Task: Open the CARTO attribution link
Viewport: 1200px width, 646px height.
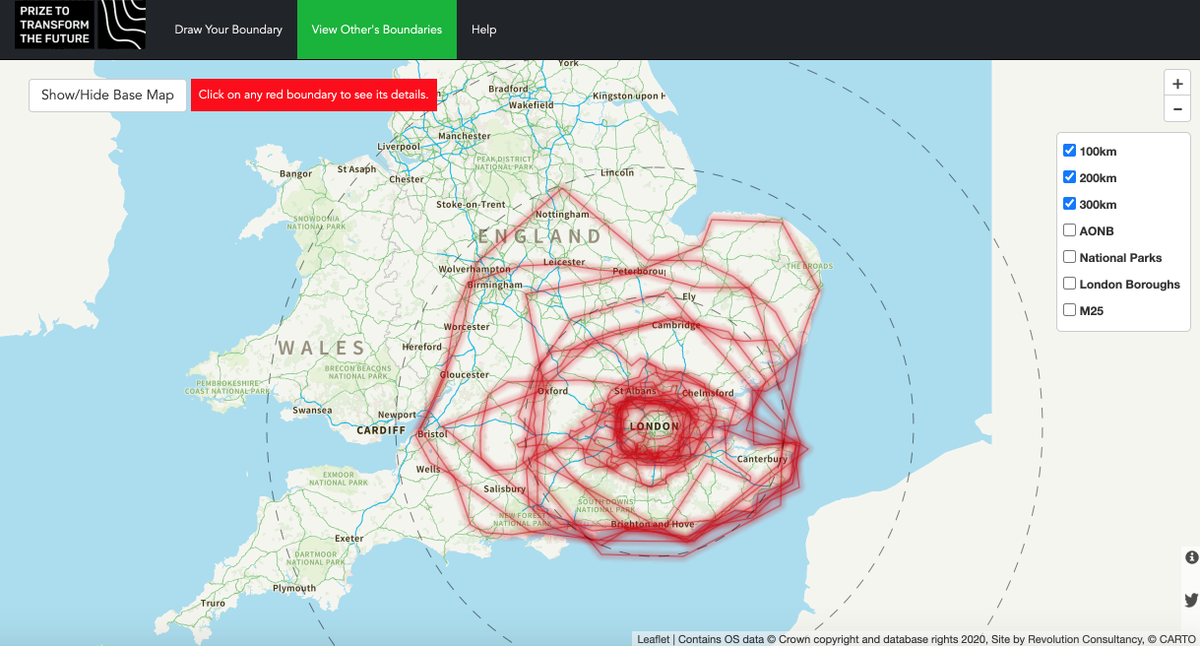Action: pos(1178,639)
